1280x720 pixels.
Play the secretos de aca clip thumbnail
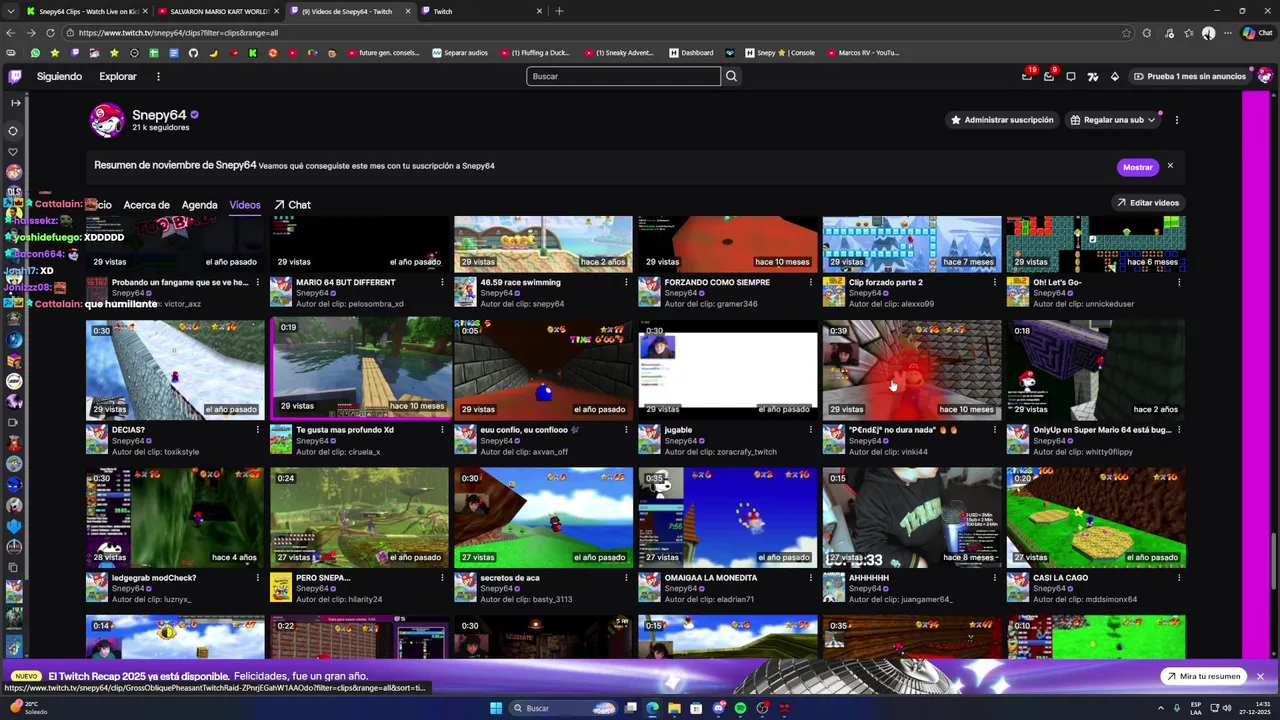coord(543,517)
